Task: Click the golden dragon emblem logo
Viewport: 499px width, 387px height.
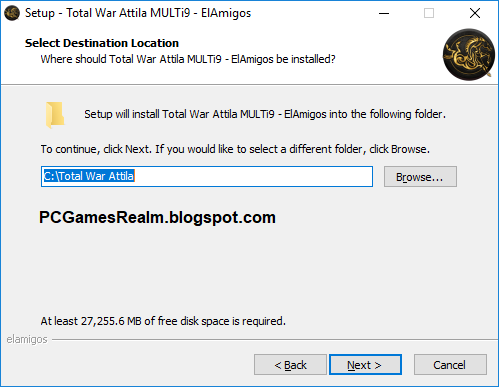Action: click(469, 55)
